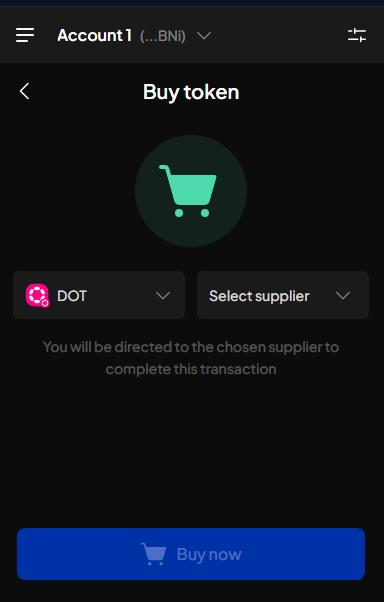
Task: Click the supplier redirection notice text
Action: [191, 358]
